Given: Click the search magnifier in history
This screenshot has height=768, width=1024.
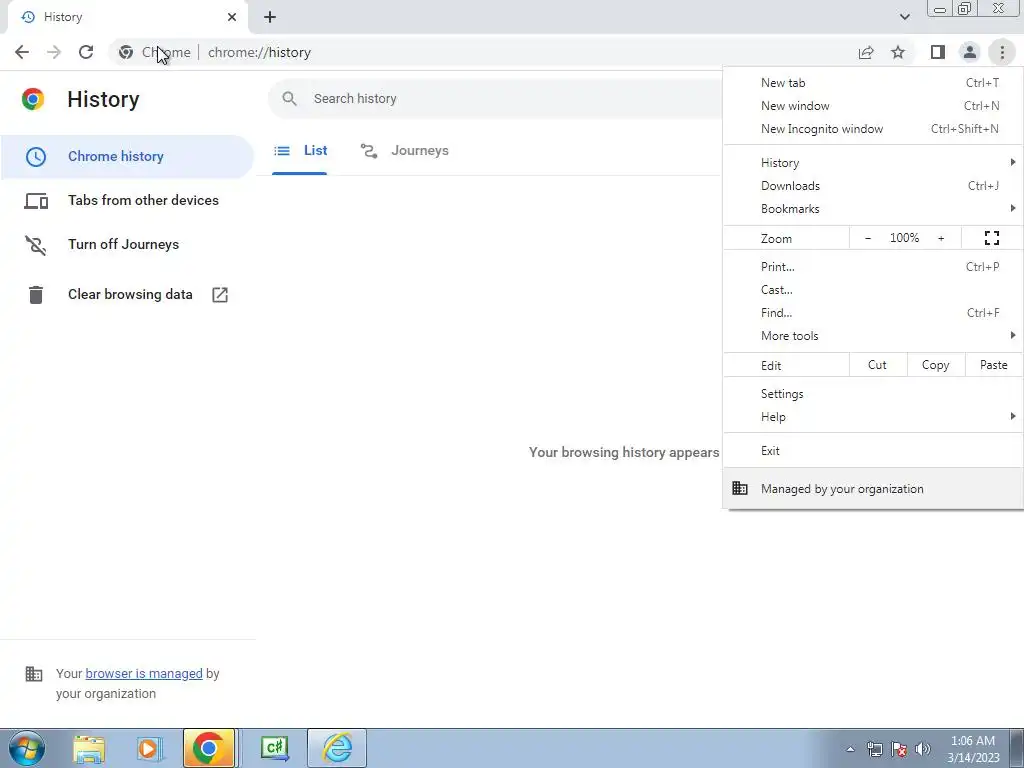Looking at the screenshot, I should click(289, 99).
